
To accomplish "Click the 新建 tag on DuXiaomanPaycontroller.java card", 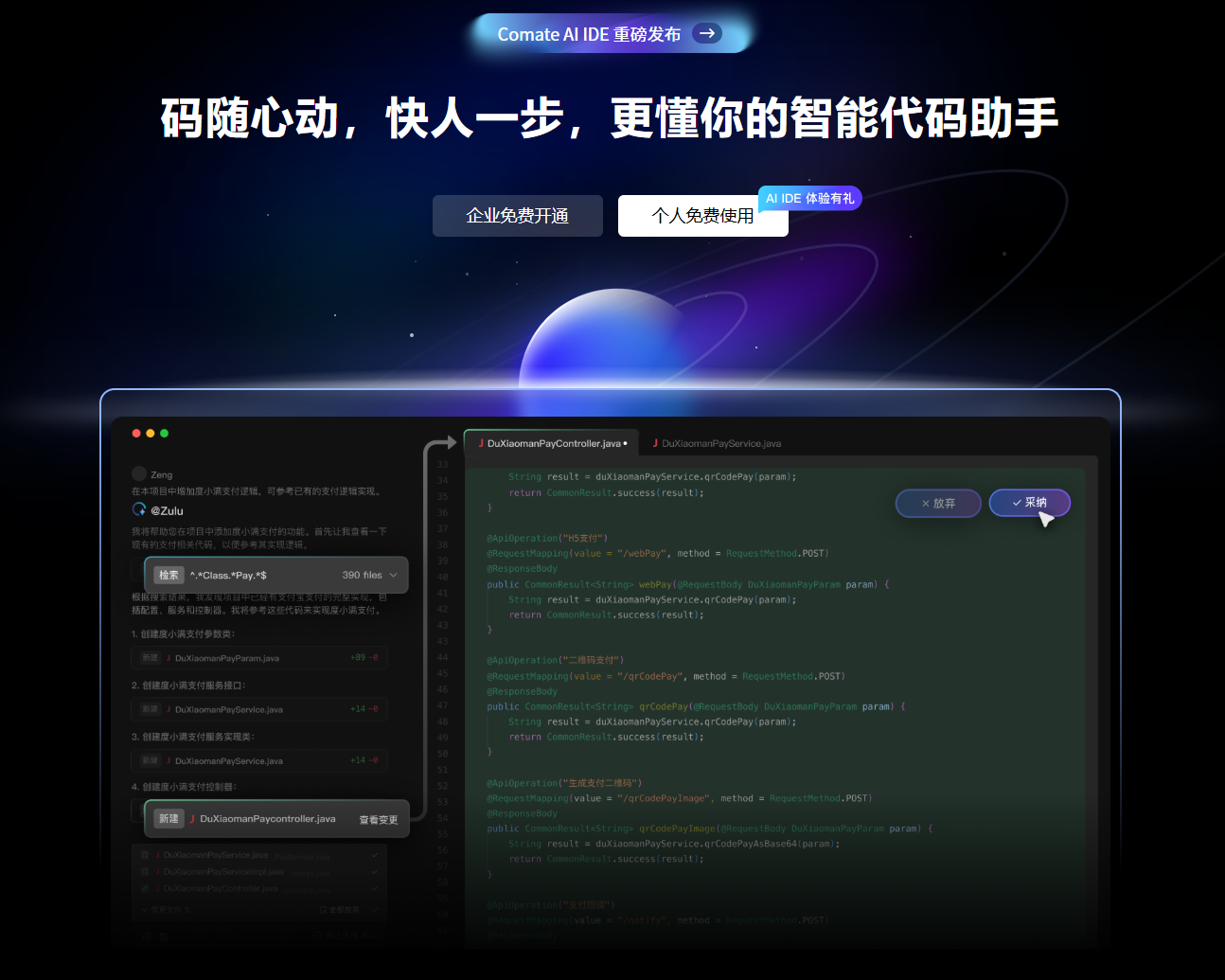I will [x=169, y=819].
